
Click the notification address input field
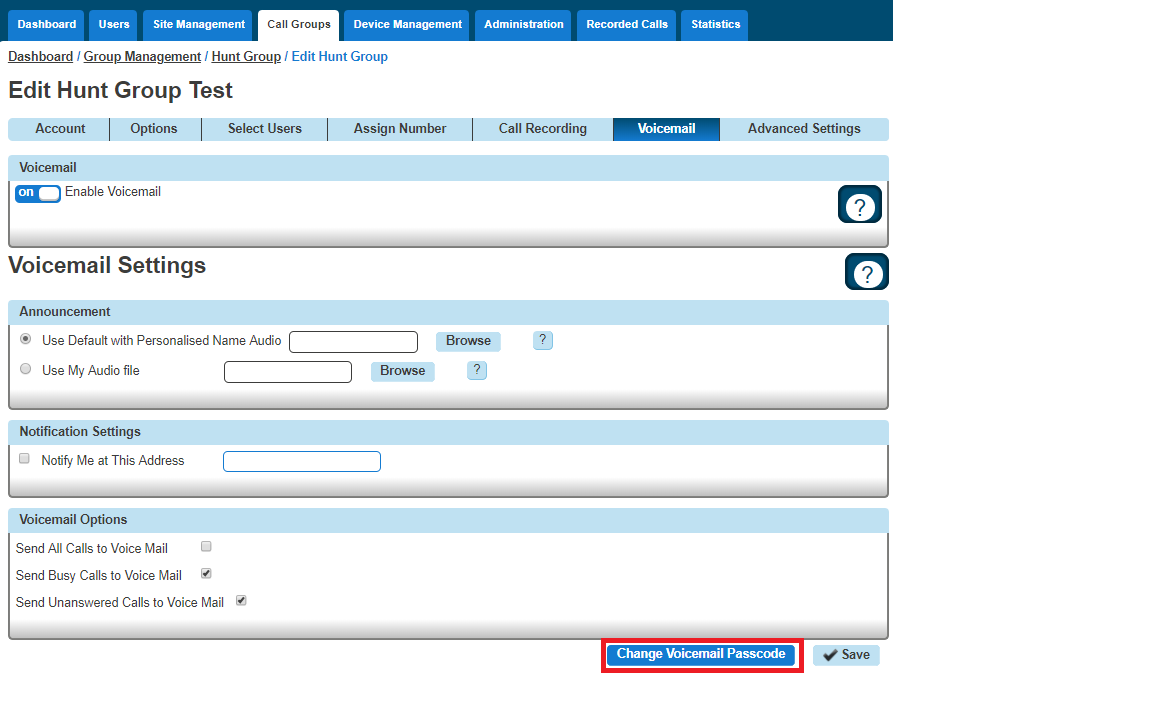(x=302, y=462)
